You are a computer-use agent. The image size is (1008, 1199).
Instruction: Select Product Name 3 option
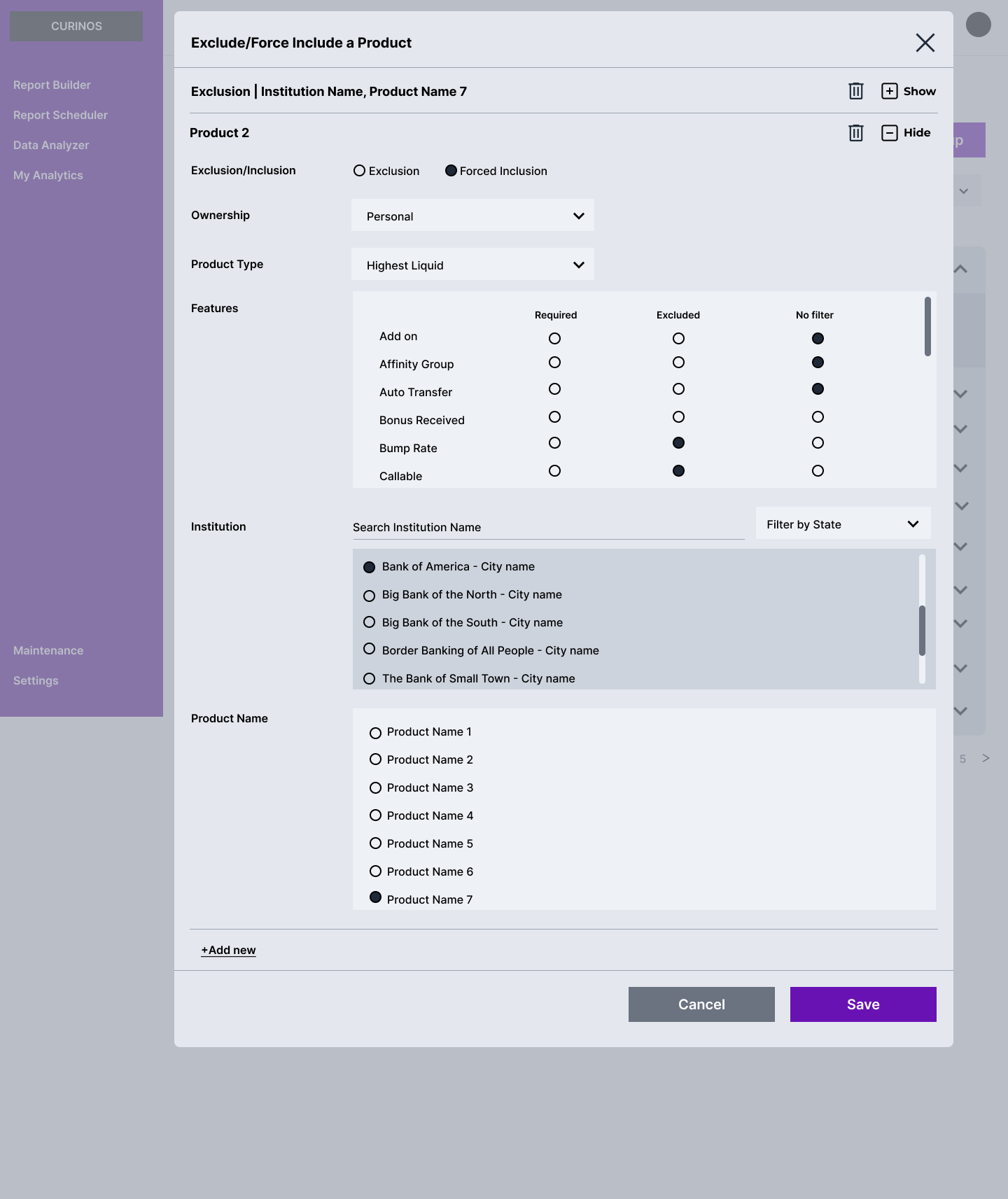click(x=375, y=788)
